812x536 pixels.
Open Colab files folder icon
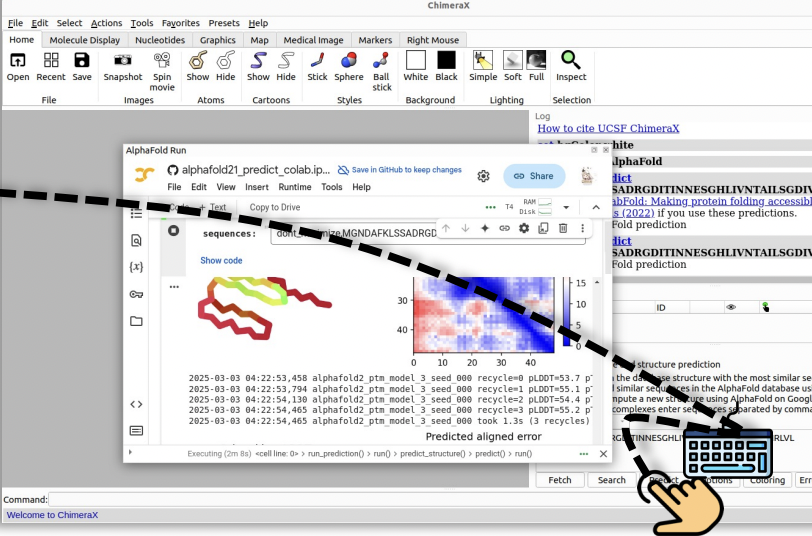point(136,321)
